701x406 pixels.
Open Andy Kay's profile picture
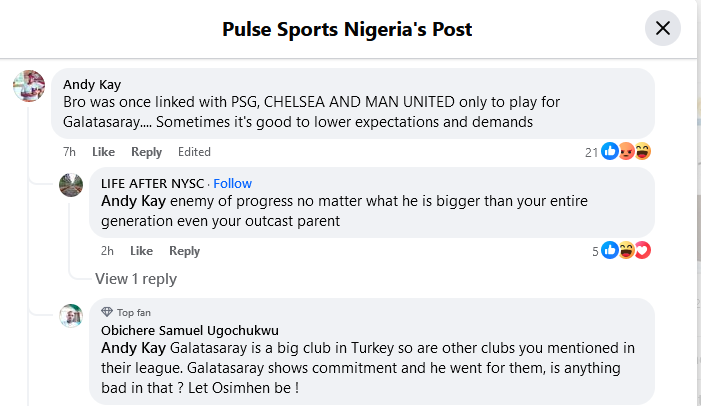tap(28, 86)
